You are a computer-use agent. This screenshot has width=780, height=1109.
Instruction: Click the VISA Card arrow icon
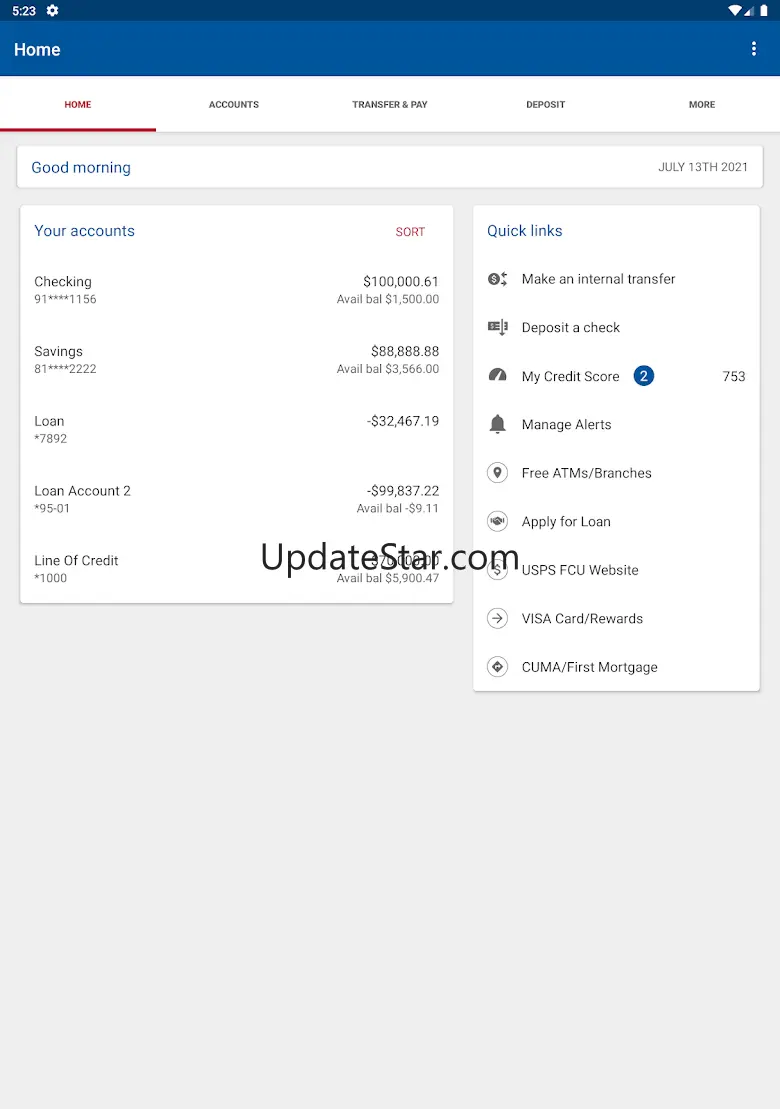point(498,618)
